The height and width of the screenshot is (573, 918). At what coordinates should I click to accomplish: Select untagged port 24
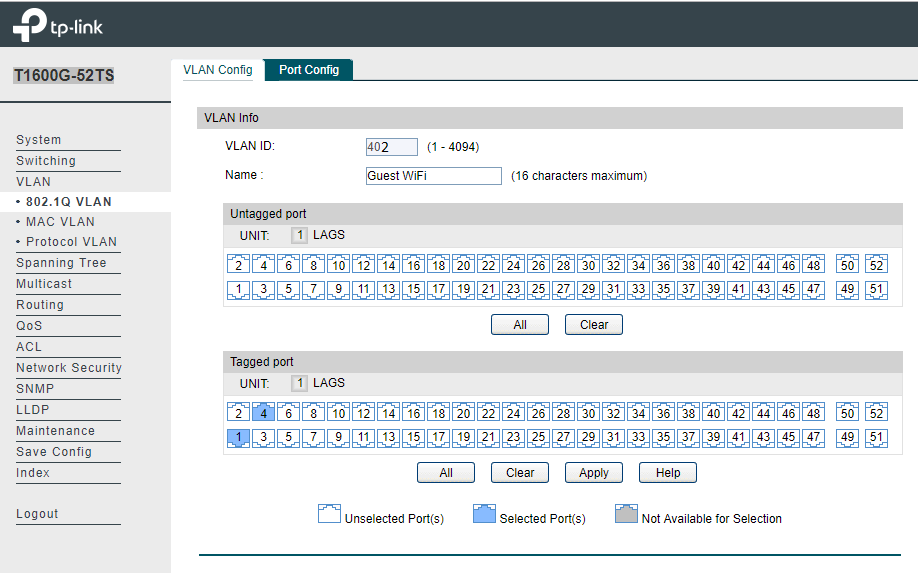(513, 265)
